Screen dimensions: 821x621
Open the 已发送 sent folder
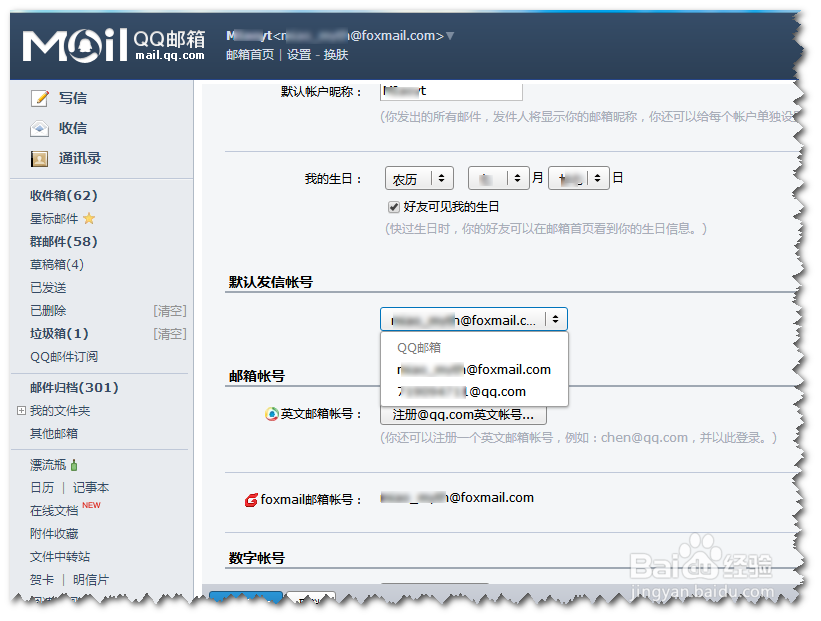coord(48,287)
